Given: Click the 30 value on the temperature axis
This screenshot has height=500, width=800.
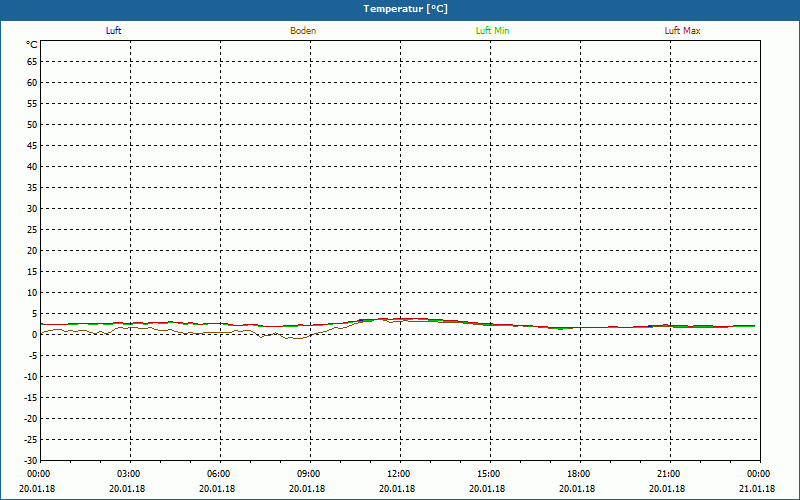Looking at the screenshot, I should tap(32, 209).
